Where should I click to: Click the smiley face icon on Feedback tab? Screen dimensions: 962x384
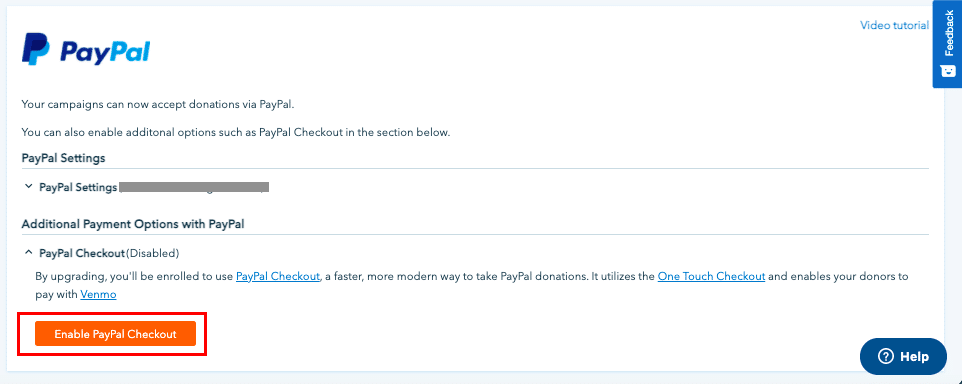(x=948, y=70)
